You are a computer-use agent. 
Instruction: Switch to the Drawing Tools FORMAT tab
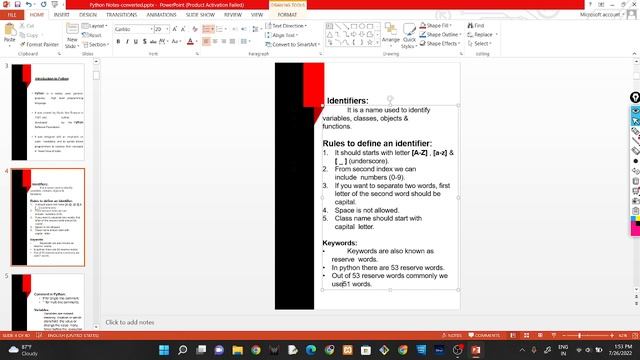287,15
